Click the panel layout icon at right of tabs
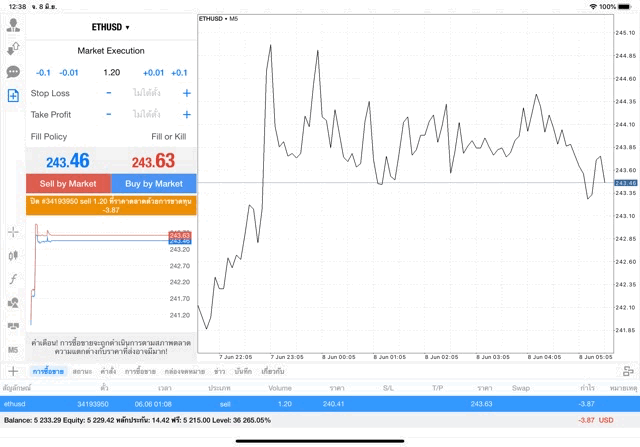This screenshot has height=447, width=640. 628,371
